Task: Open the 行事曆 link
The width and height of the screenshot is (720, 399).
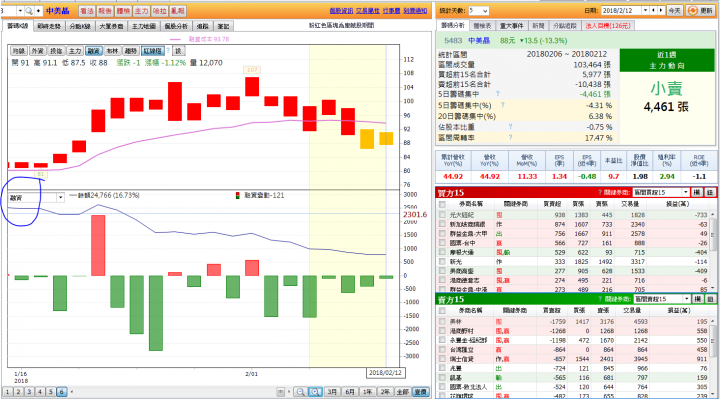Action: click(391, 11)
